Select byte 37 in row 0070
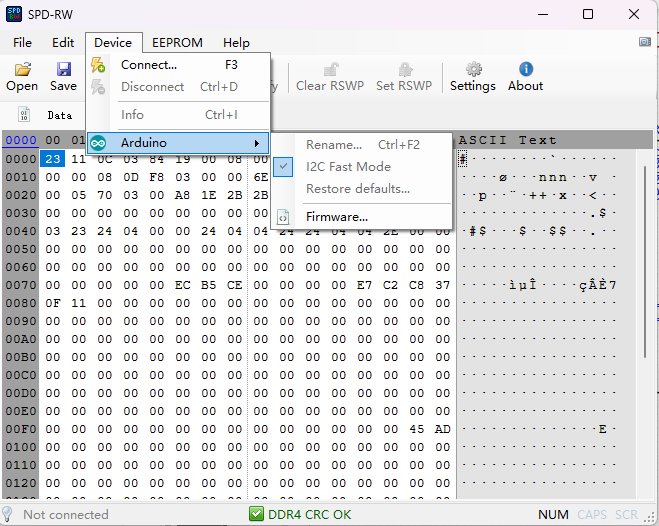The width and height of the screenshot is (659, 526). point(443,285)
